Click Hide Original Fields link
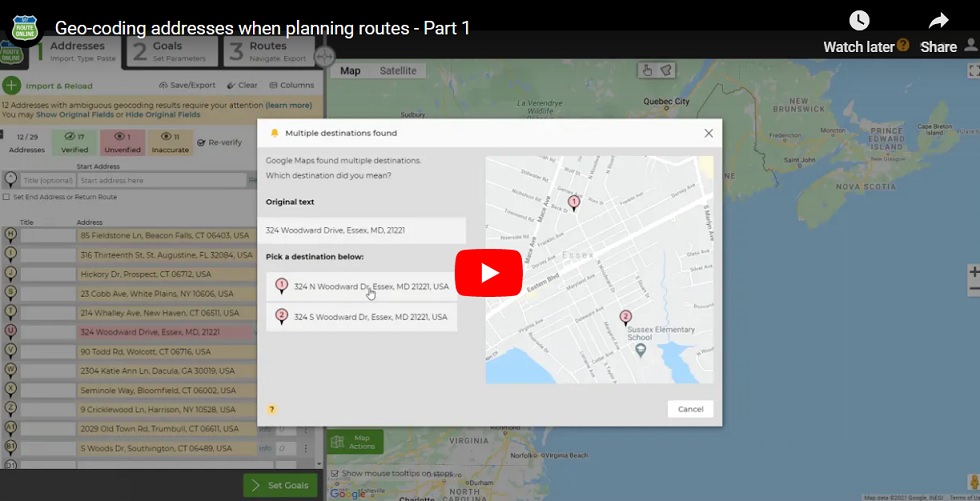Screen dimensions: 980x501 click(x=162, y=115)
